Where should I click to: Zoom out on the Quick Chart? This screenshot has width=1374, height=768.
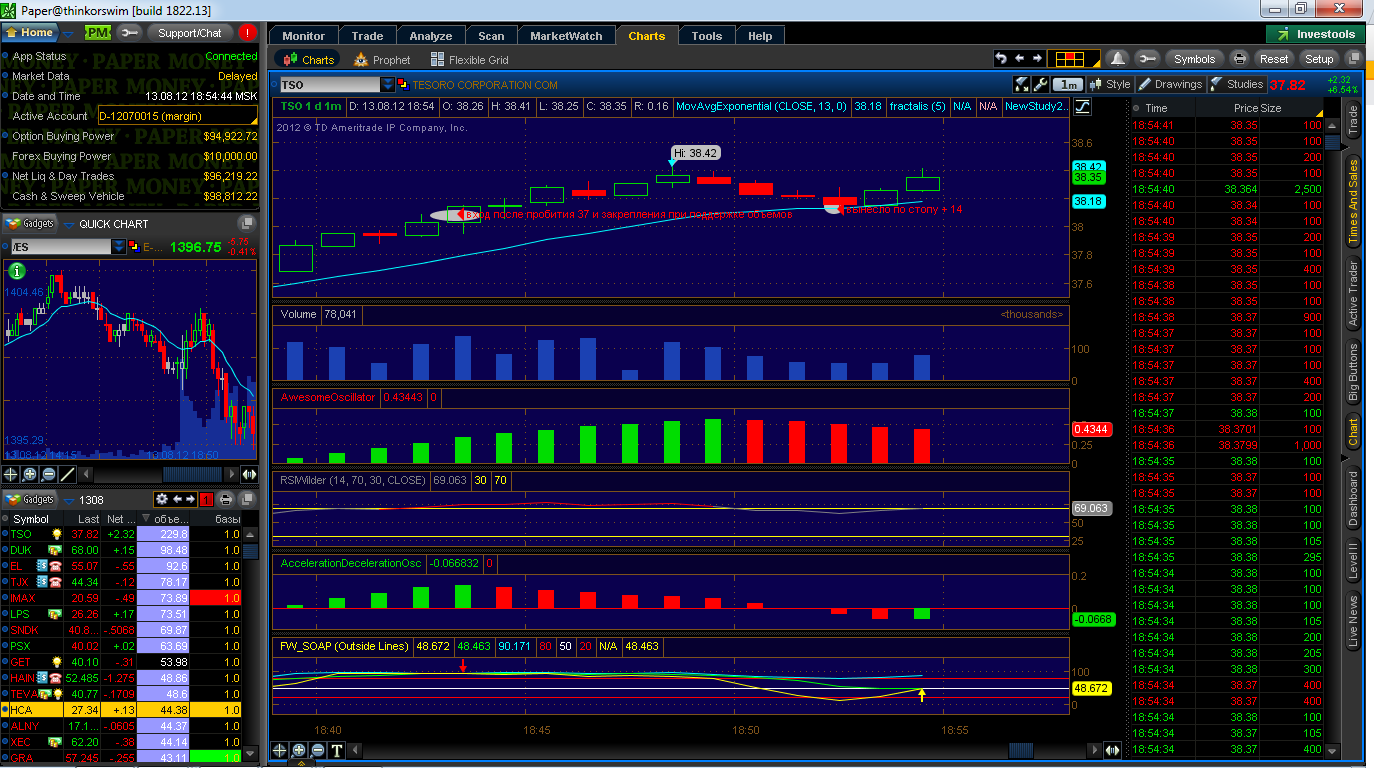coord(49,474)
